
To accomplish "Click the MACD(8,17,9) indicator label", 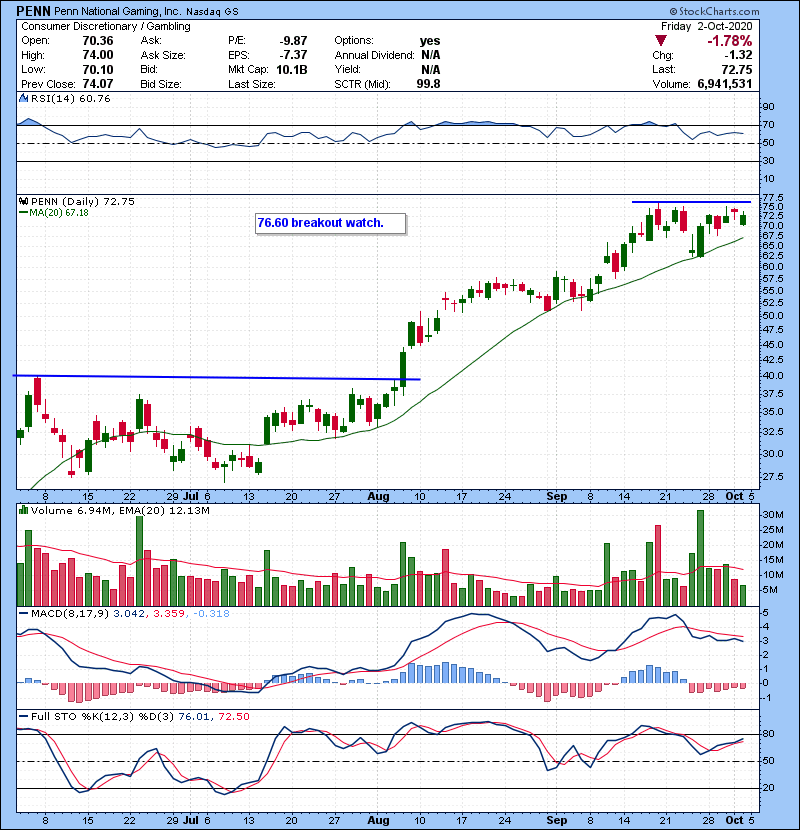I will [x=70, y=614].
